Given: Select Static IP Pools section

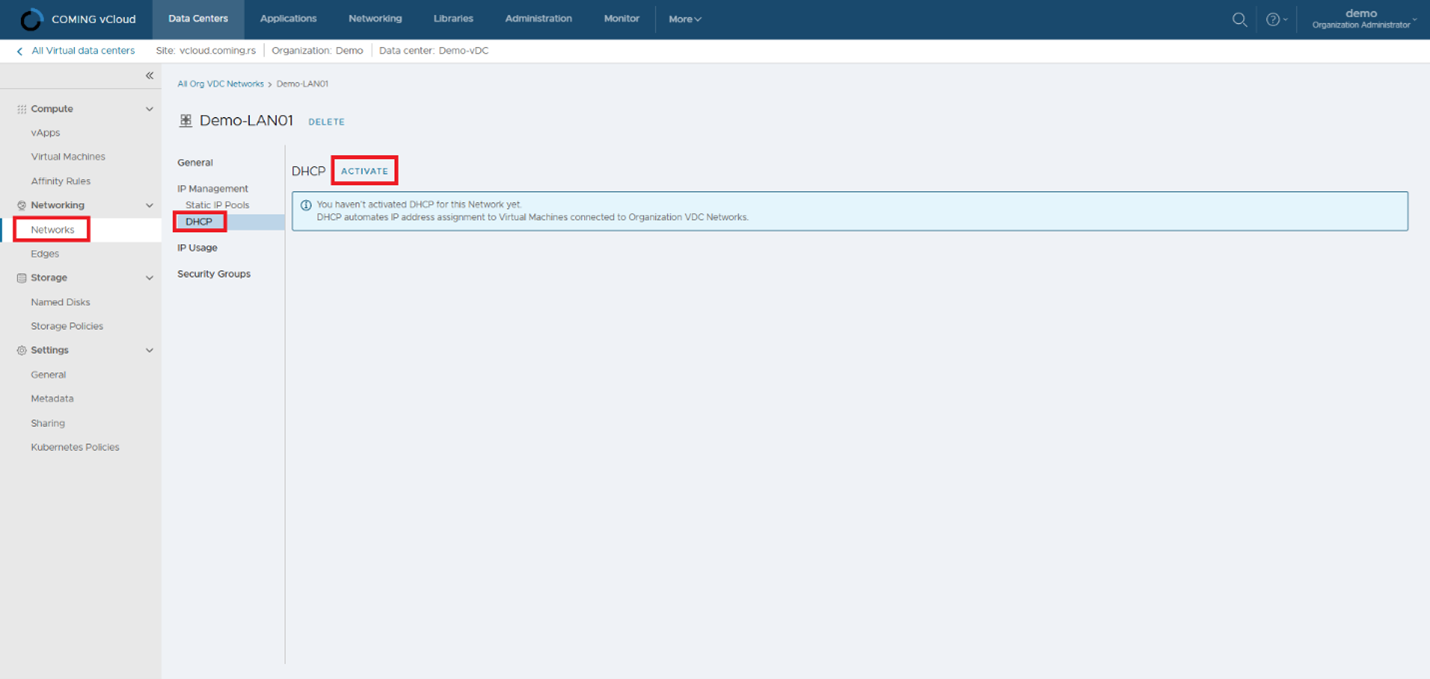Looking at the screenshot, I should (x=217, y=205).
